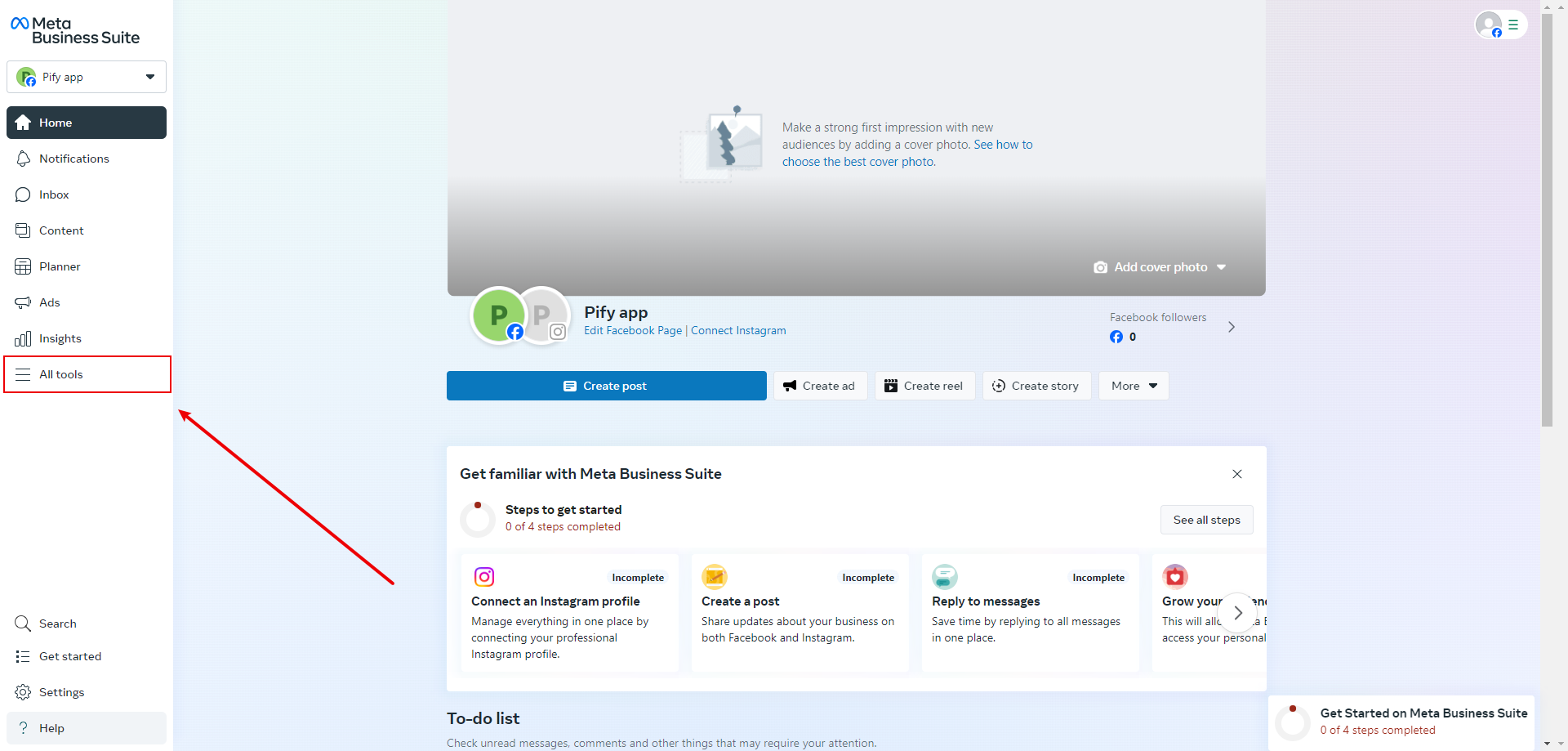The height and width of the screenshot is (751, 1568).
Task: Expand the Add cover photo dropdown arrow
Action: coord(1222,267)
